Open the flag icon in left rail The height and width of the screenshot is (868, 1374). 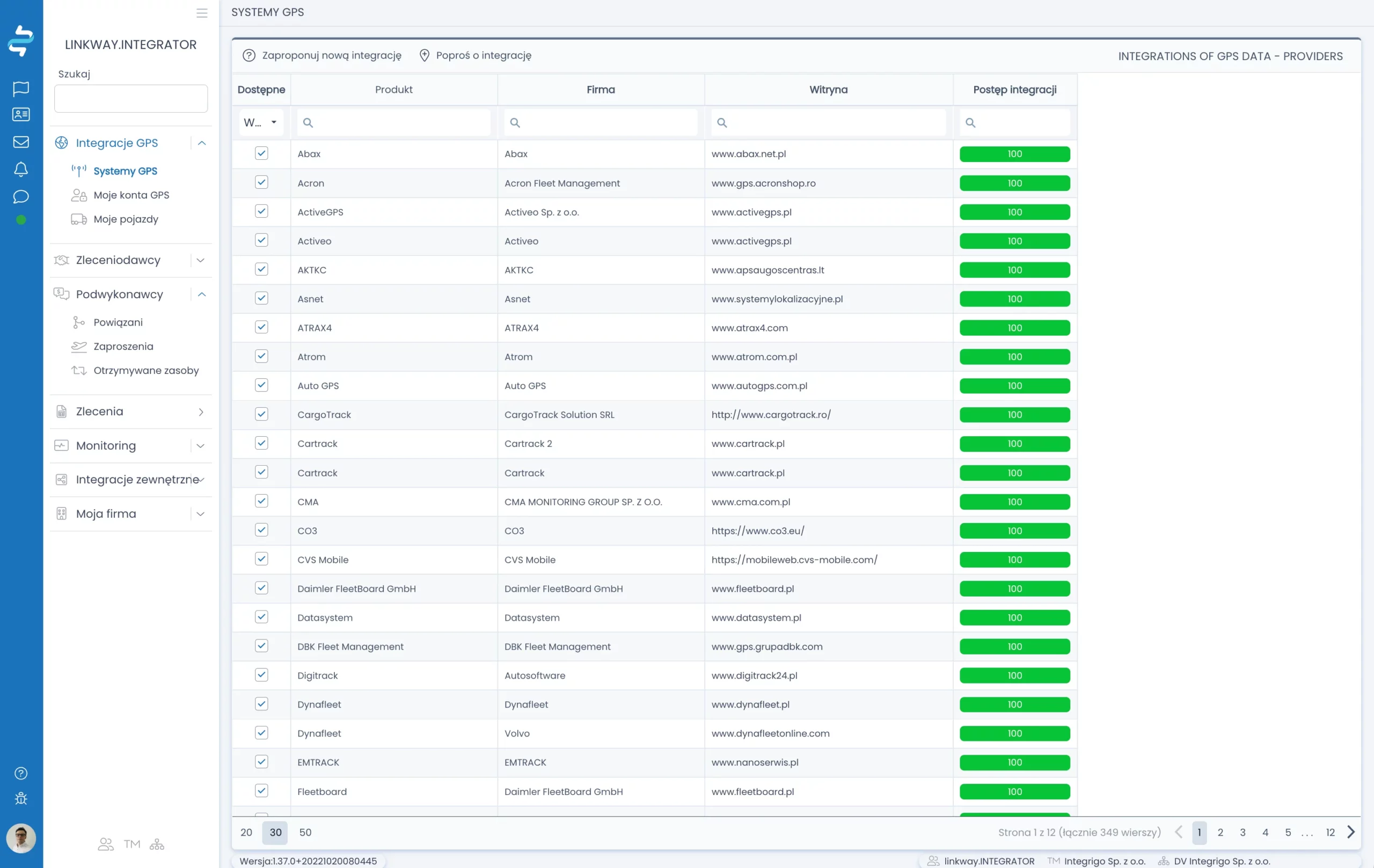click(21, 89)
